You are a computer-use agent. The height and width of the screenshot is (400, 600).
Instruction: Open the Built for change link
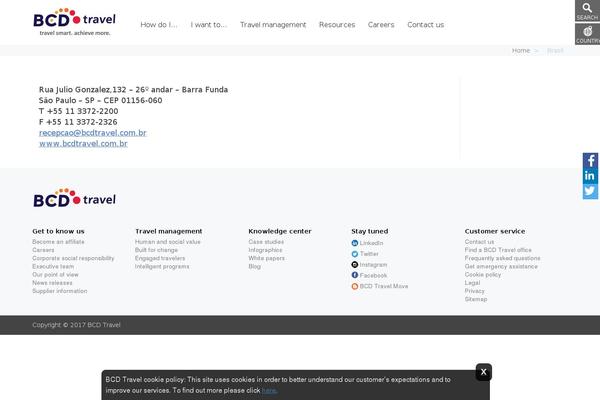click(x=156, y=250)
